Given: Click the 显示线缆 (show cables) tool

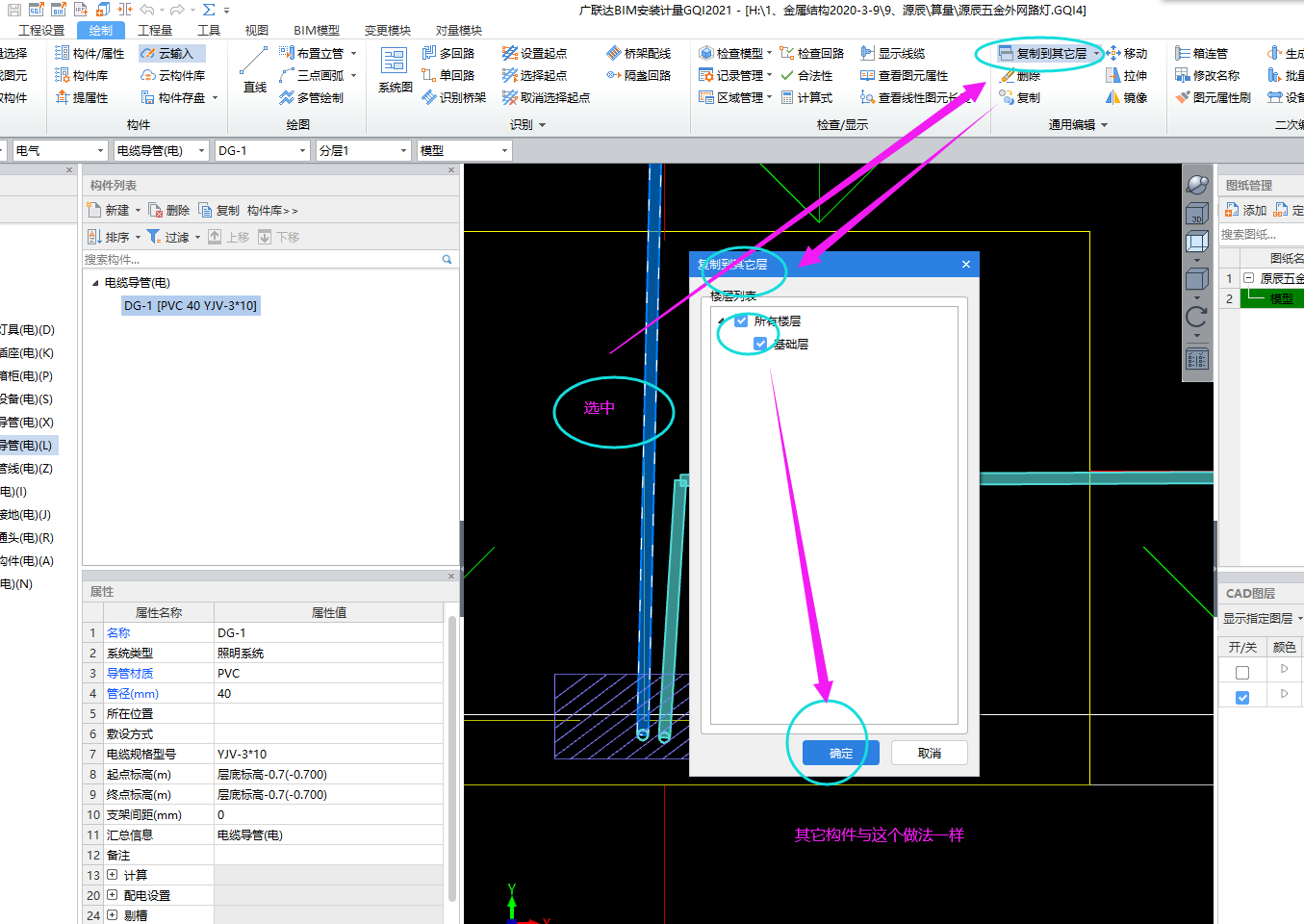Looking at the screenshot, I should click(893, 53).
